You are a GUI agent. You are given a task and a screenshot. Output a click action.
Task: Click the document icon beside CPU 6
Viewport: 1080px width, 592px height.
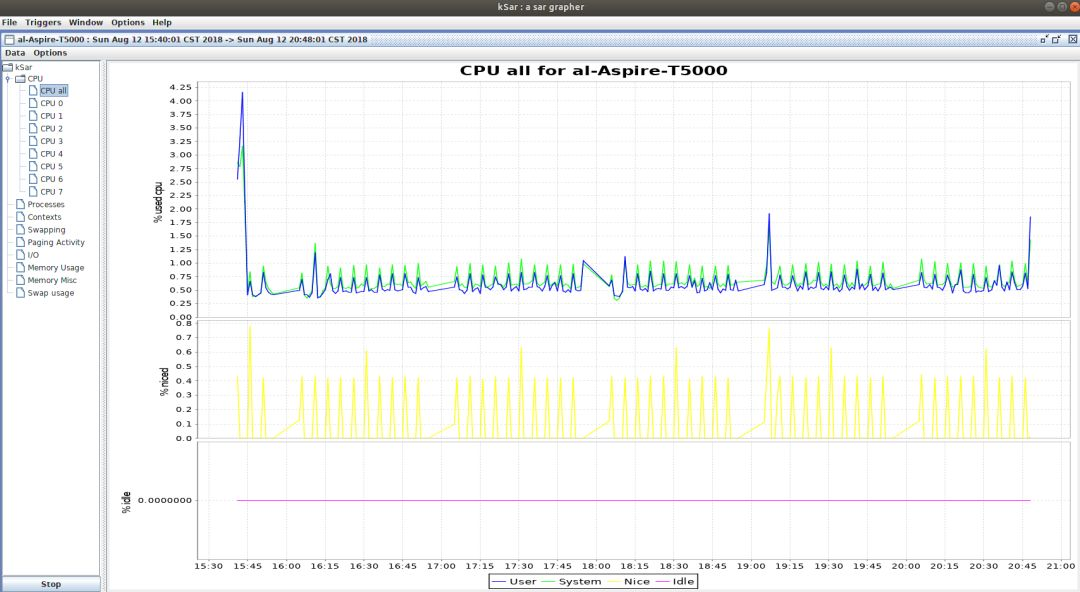33,178
